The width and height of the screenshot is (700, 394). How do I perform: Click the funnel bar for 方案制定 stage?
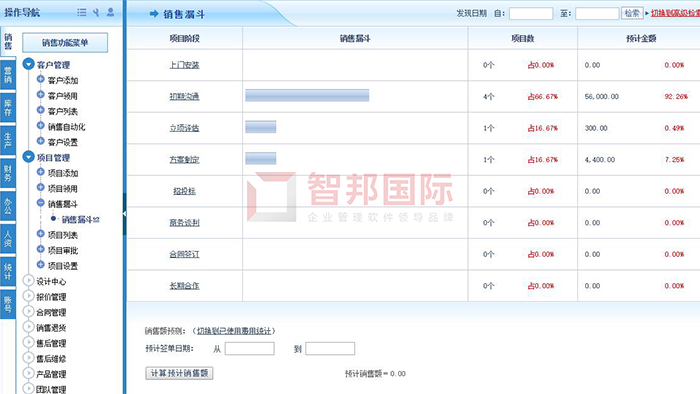click(x=261, y=159)
